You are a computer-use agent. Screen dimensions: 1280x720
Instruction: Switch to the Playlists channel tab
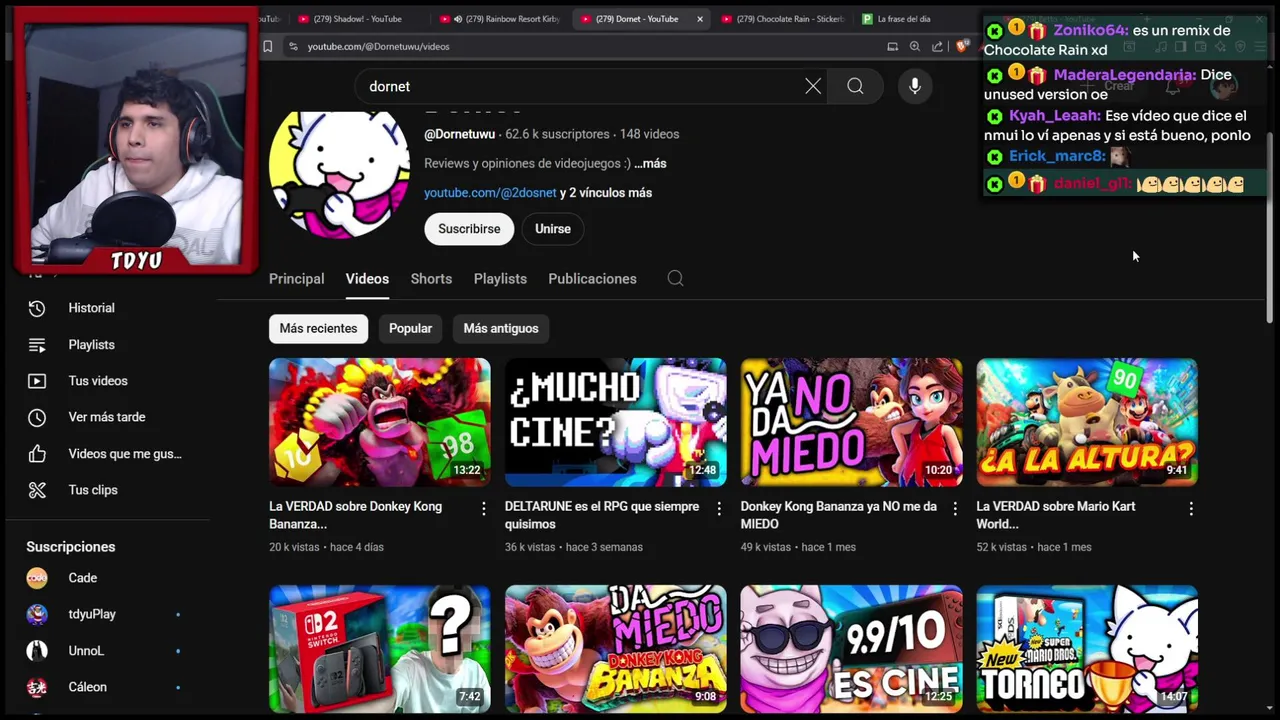click(500, 278)
